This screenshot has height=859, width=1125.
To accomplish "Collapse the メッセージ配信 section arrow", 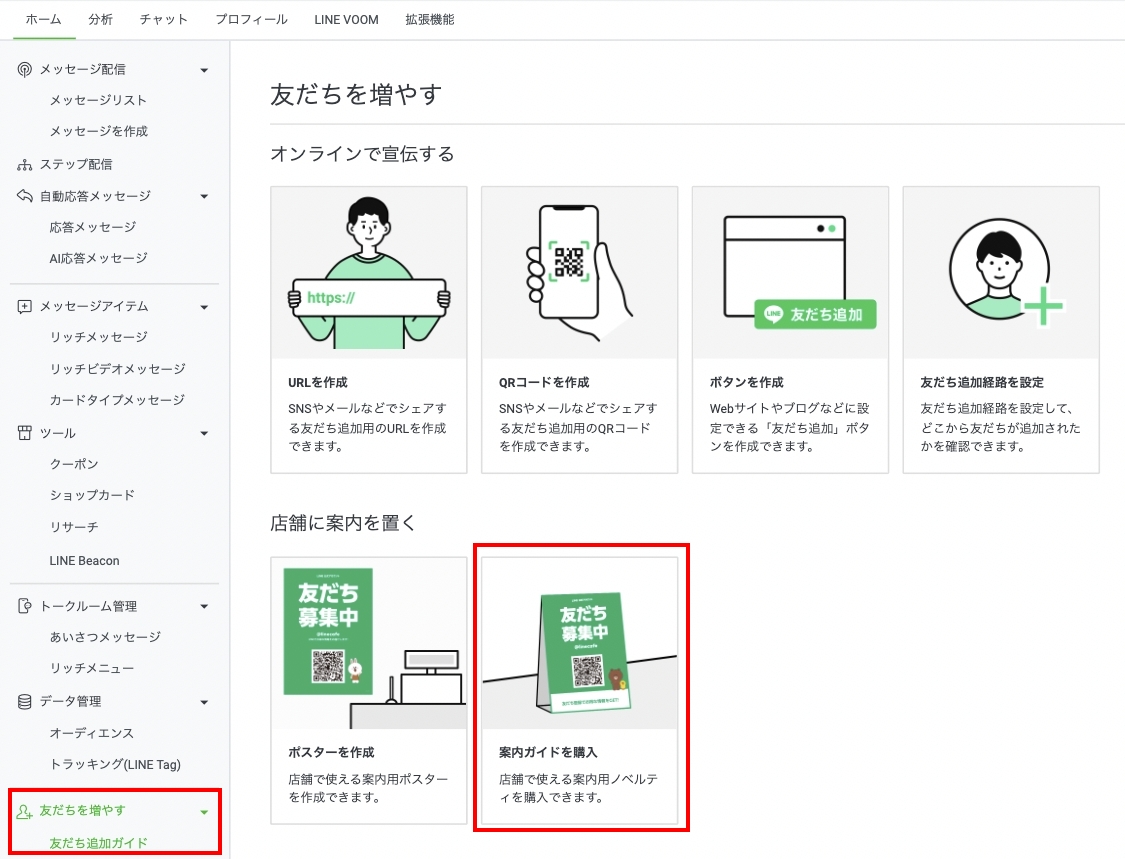I will pos(204,70).
